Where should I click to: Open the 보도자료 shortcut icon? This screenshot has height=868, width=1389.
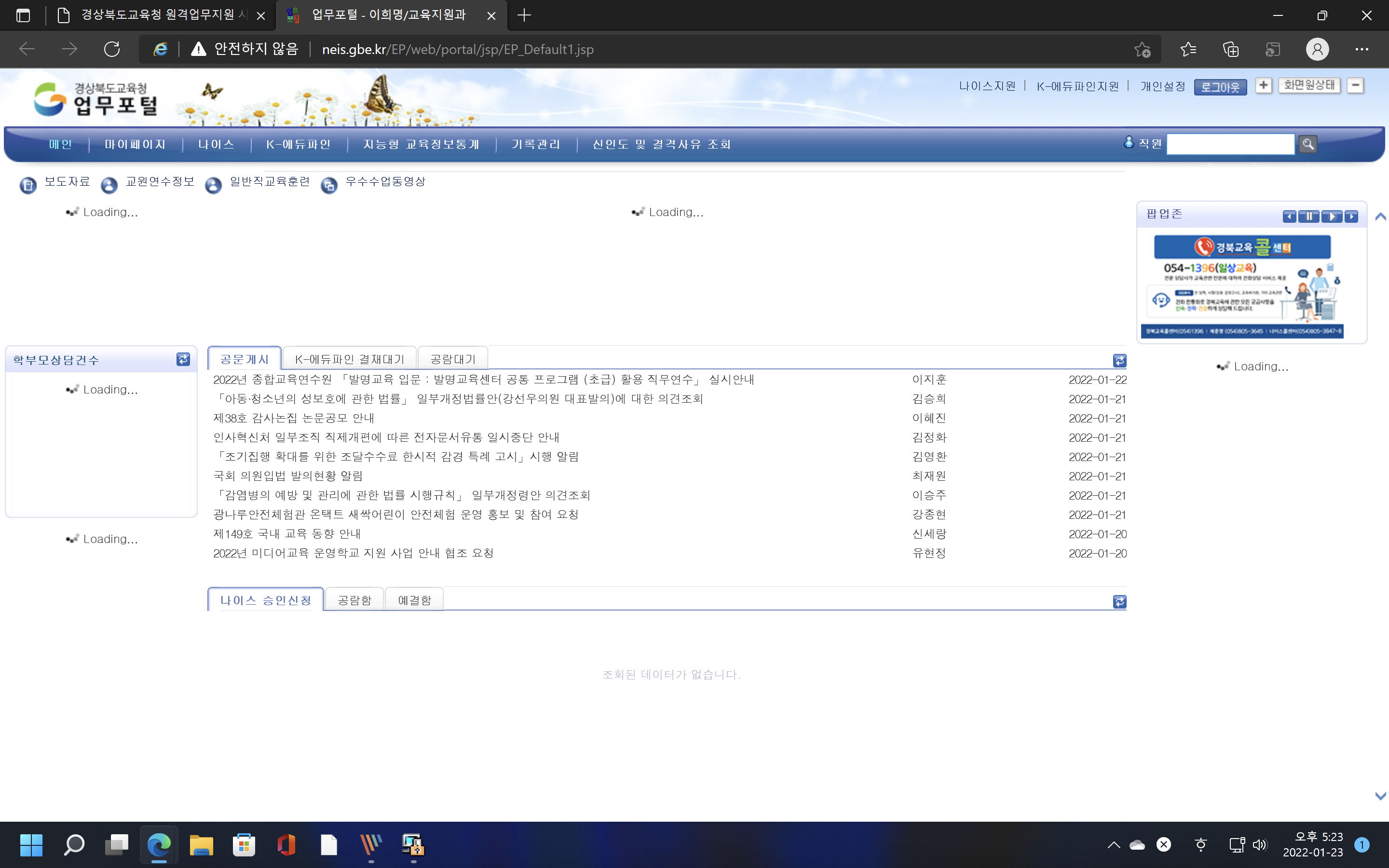[x=28, y=185]
